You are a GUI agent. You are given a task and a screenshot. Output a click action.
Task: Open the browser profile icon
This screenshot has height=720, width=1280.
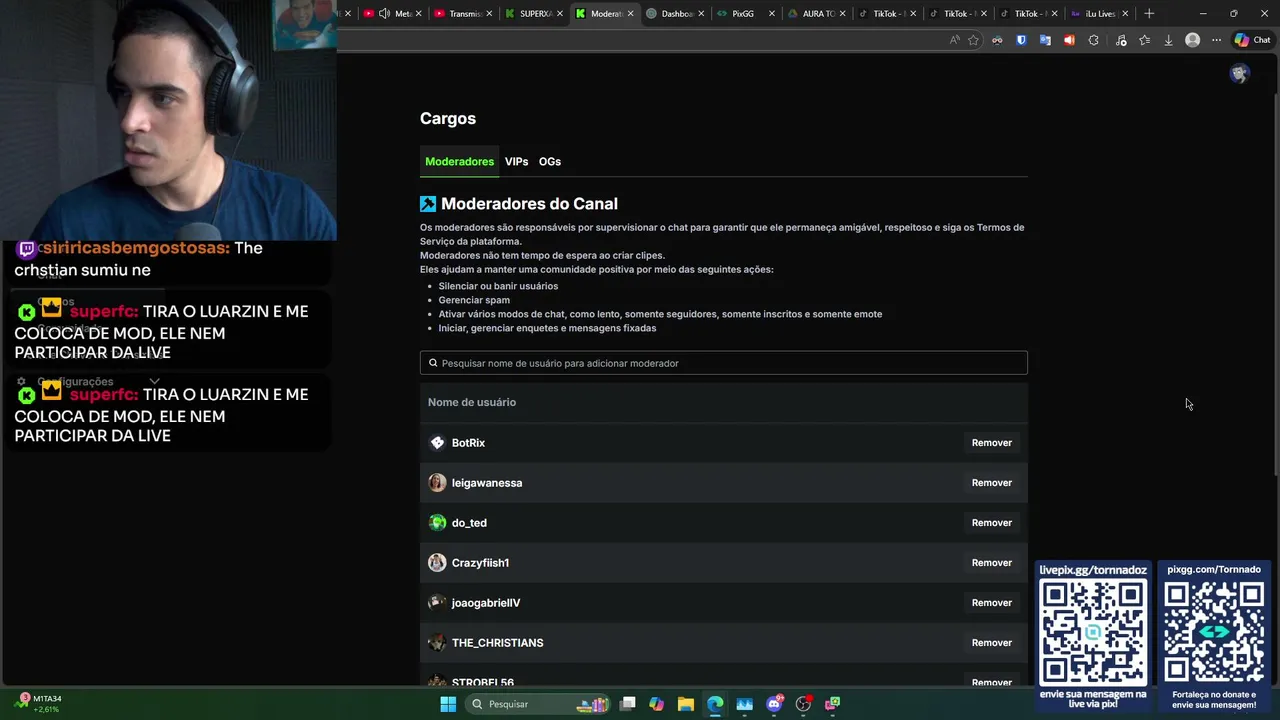coord(1192,40)
